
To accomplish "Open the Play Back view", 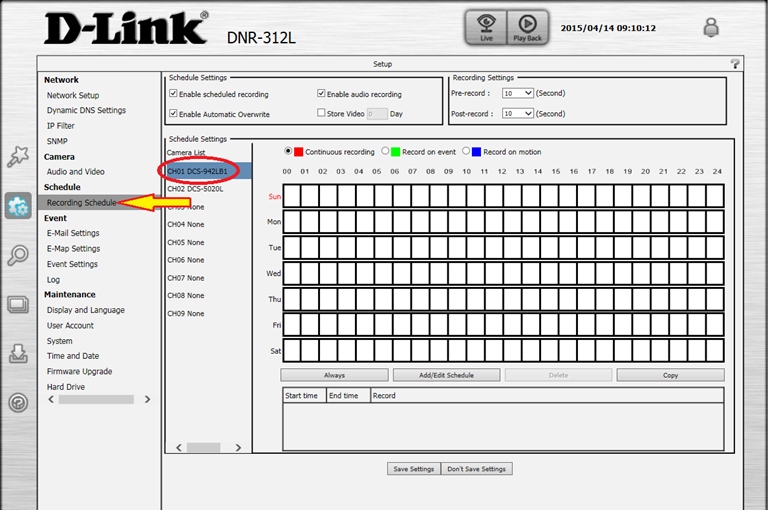I will [x=527, y=27].
